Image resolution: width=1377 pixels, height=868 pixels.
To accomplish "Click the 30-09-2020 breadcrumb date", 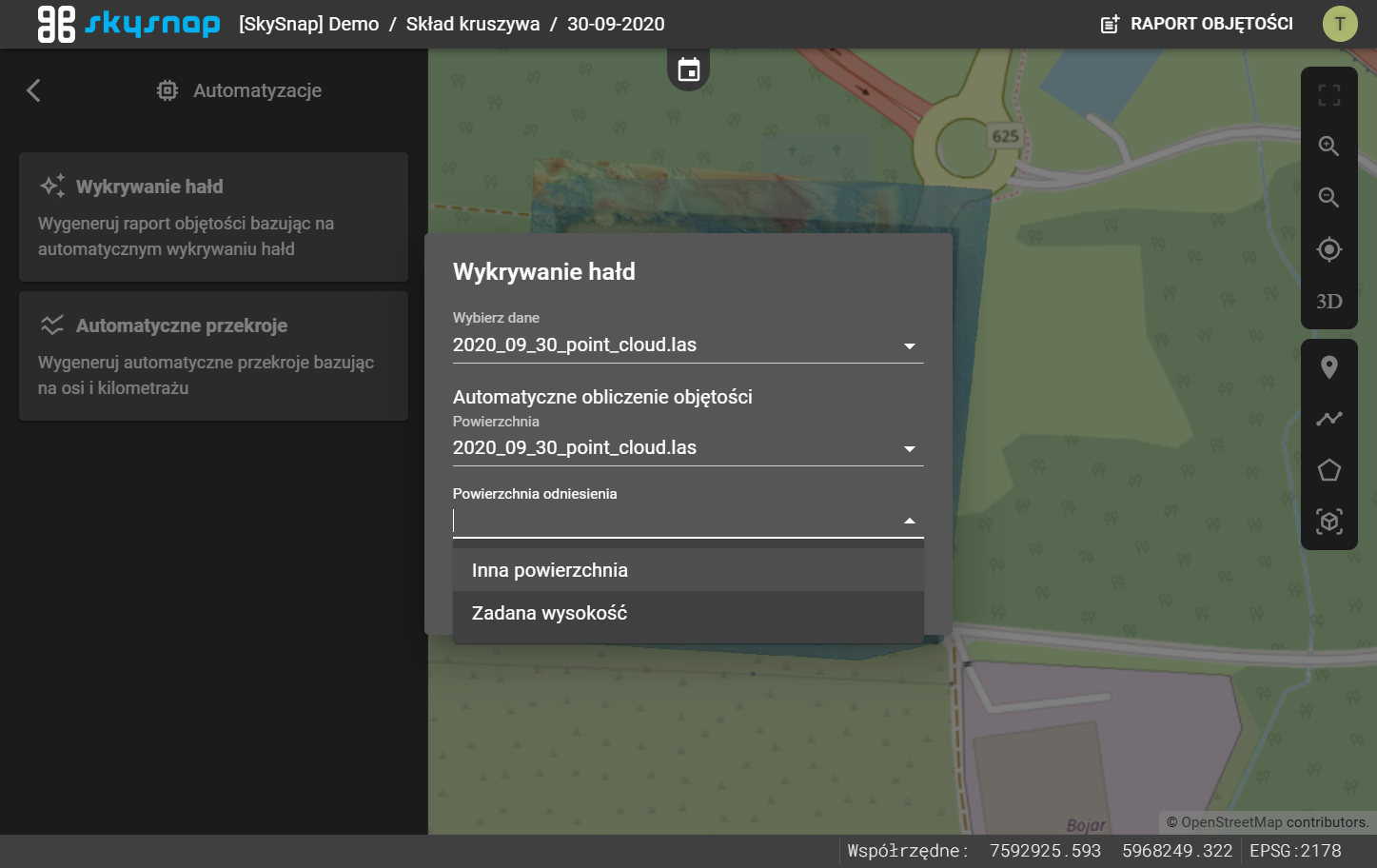I will click(616, 24).
